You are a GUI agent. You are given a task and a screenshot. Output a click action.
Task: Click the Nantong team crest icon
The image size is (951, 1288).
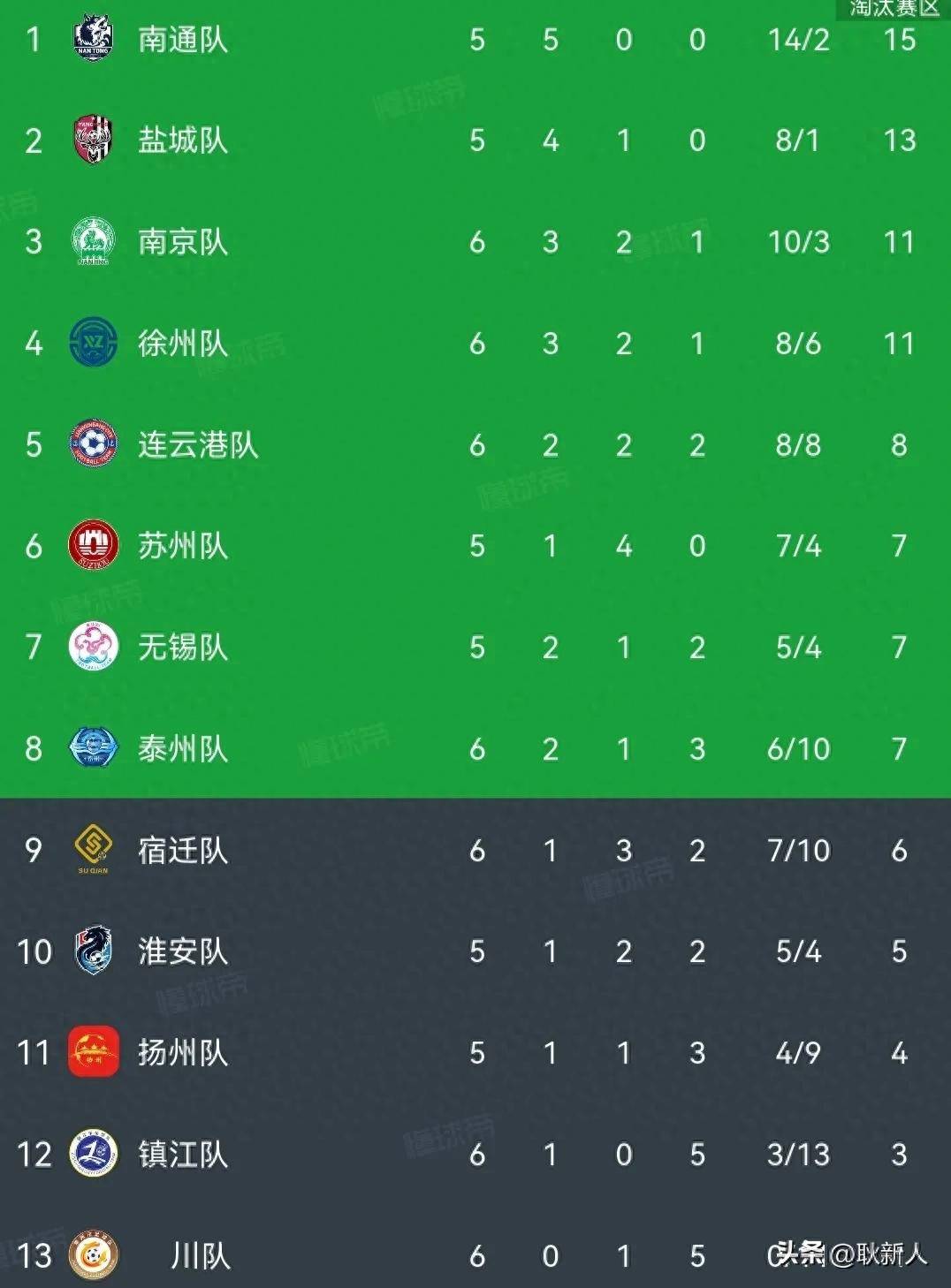(93, 37)
